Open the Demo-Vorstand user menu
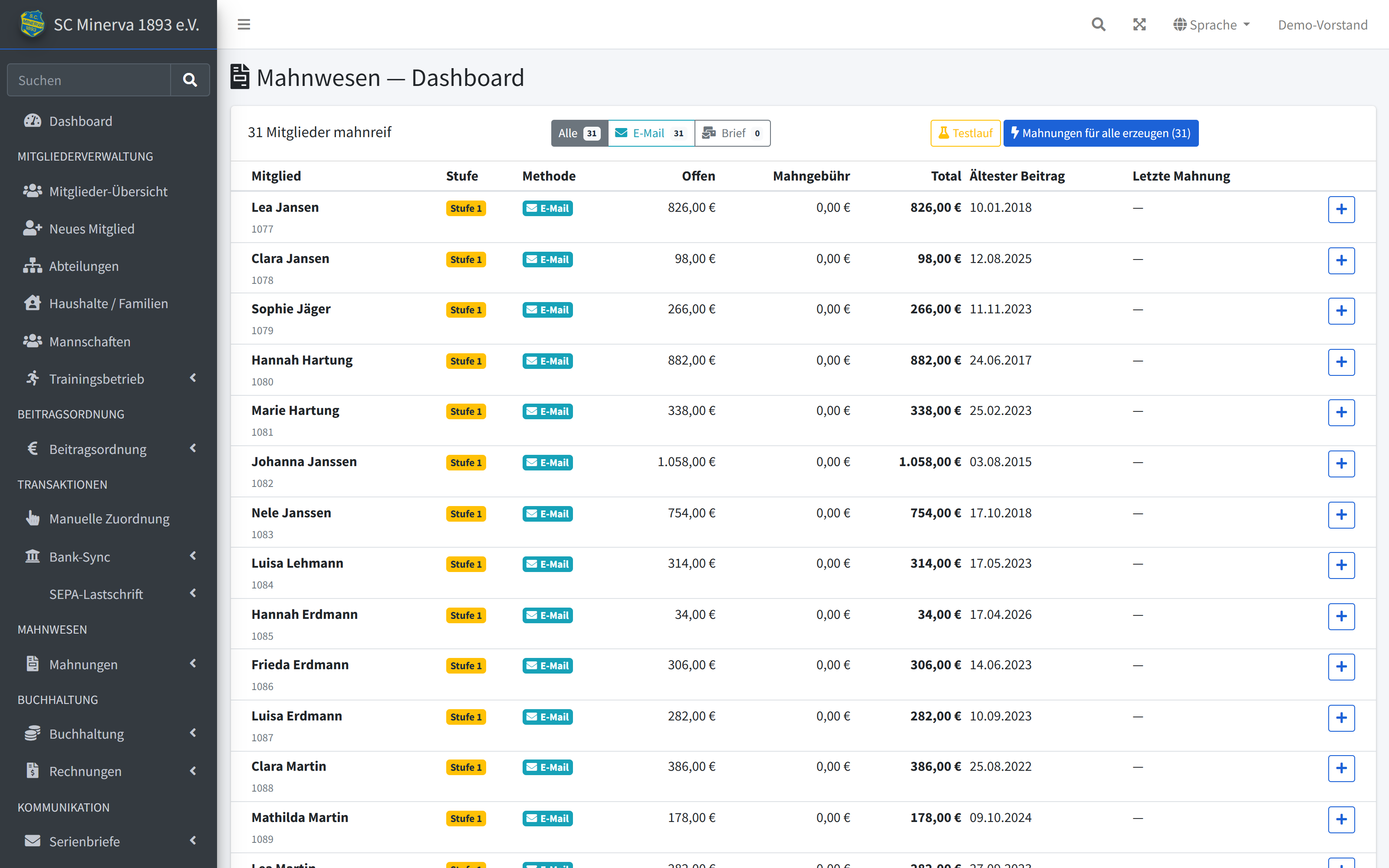The width and height of the screenshot is (1389, 868). click(x=1323, y=25)
